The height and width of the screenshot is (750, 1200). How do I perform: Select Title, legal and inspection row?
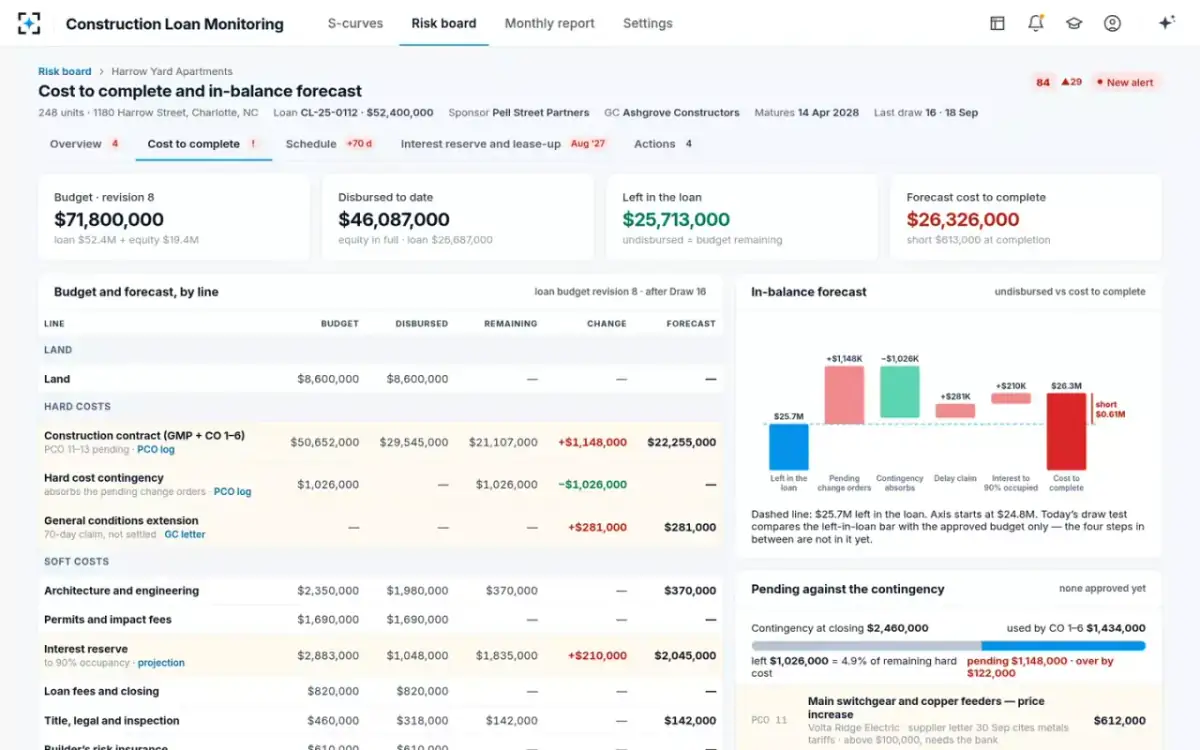[380, 721]
